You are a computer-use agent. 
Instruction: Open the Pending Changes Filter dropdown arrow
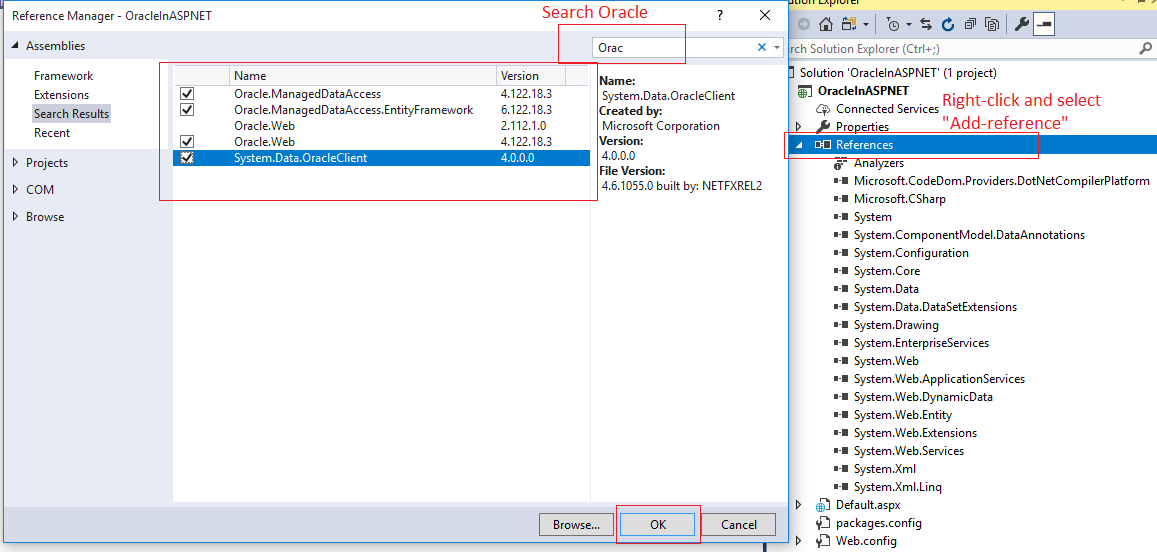(x=908, y=25)
